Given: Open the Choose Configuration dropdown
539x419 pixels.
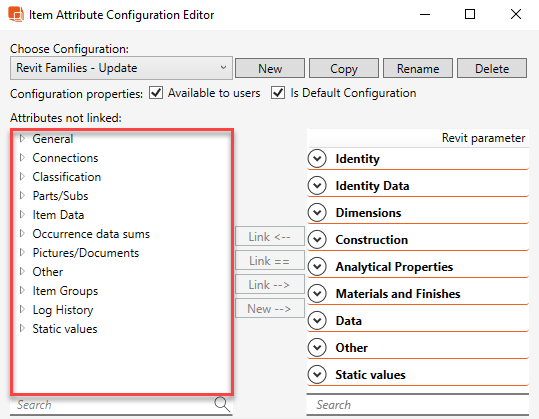Looking at the screenshot, I should click(x=121, y=68).
